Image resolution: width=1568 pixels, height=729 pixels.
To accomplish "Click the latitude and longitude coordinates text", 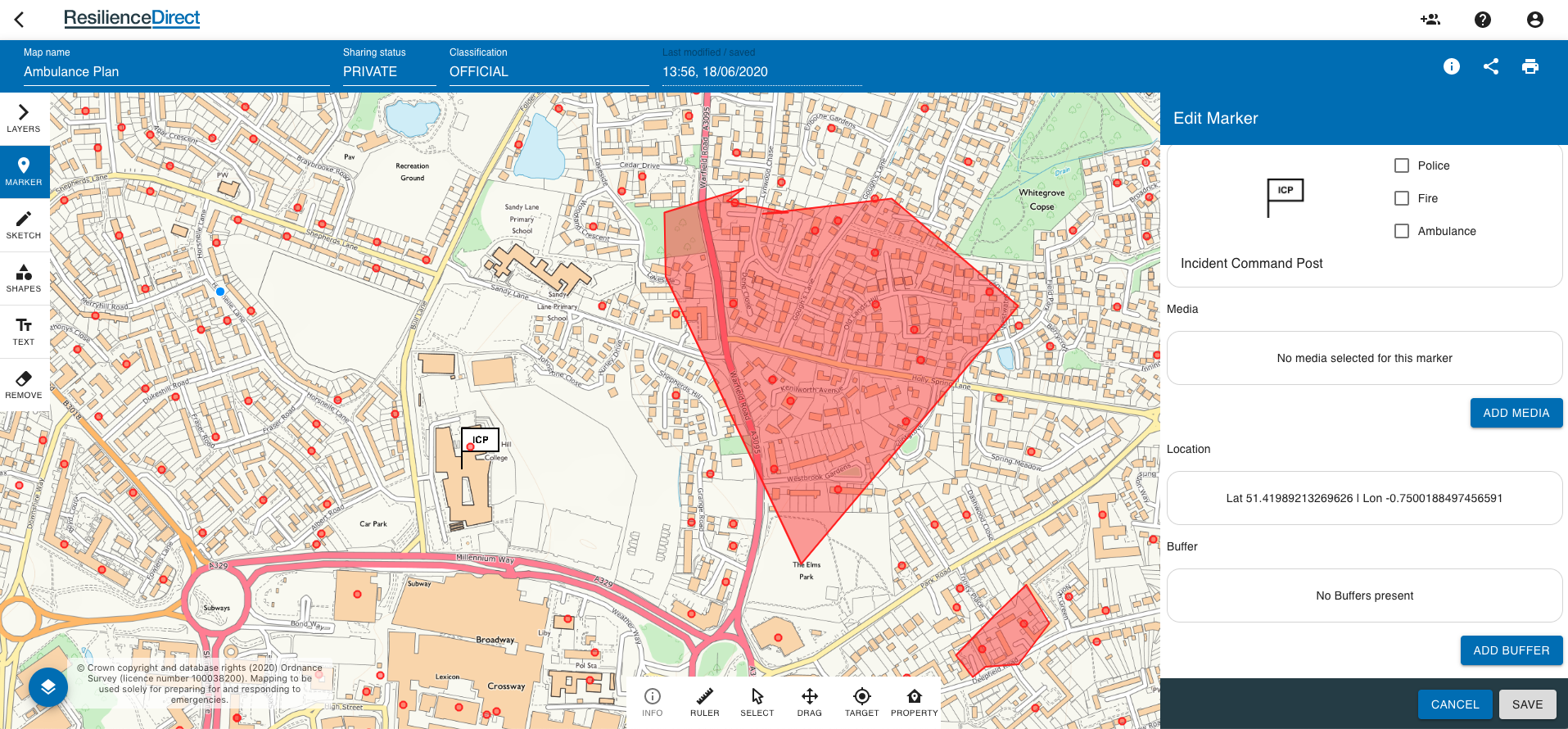I will pos(1364,498).
